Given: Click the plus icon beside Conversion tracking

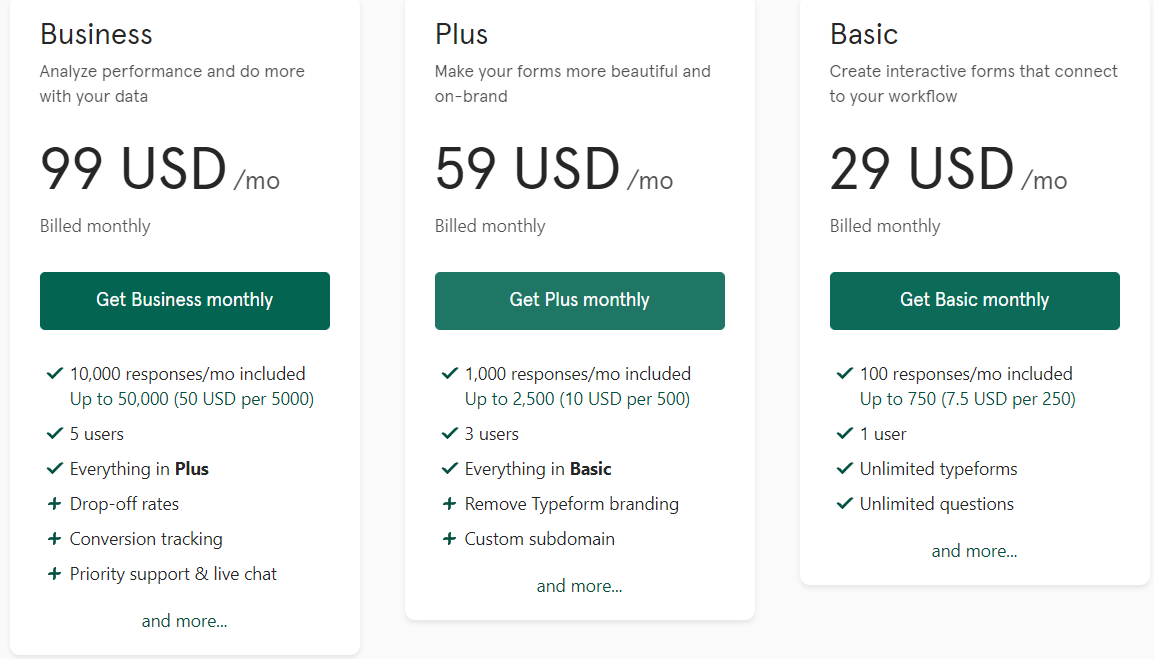Looking at the screenshot, I should (x=55, y=539).
